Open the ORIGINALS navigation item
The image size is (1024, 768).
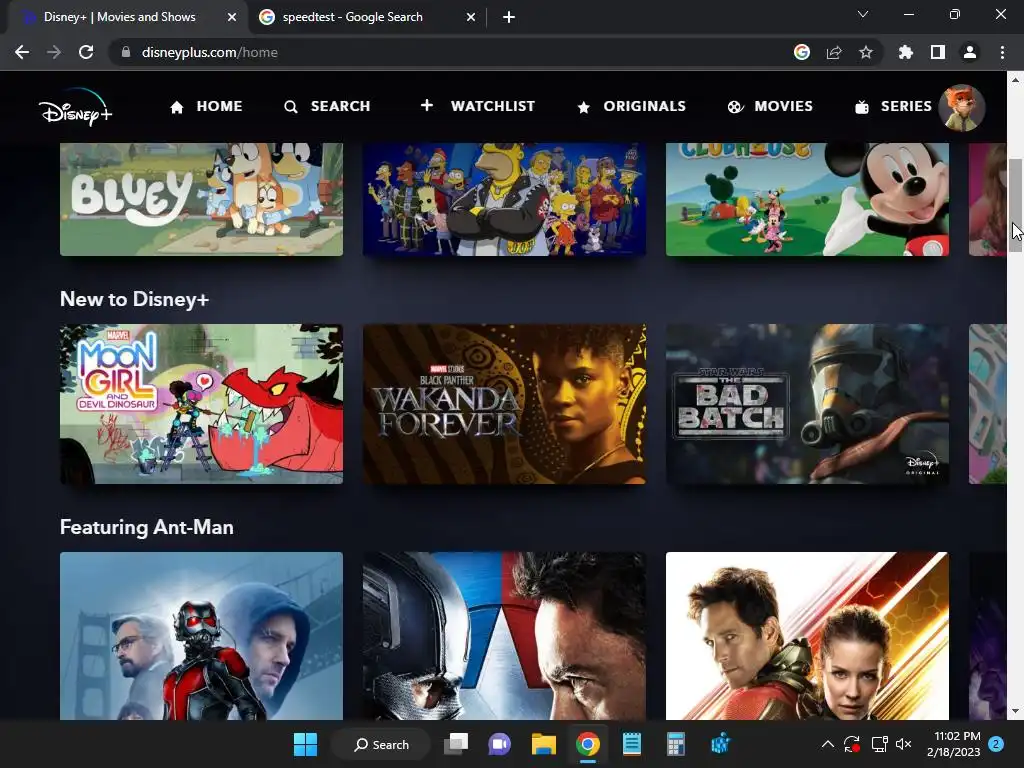tap(632, 106)
